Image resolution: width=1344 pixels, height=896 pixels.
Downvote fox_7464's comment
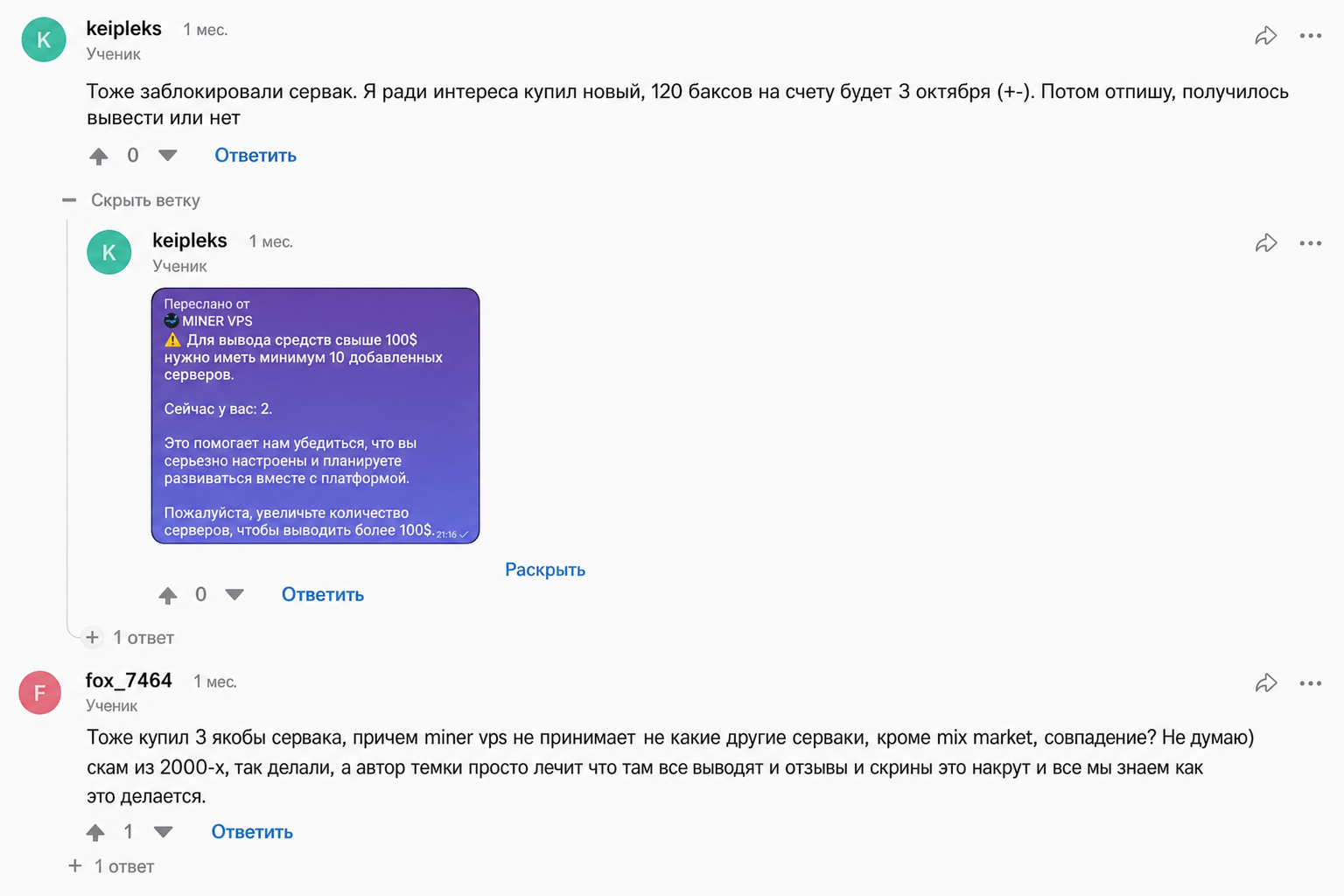point(163,832)
